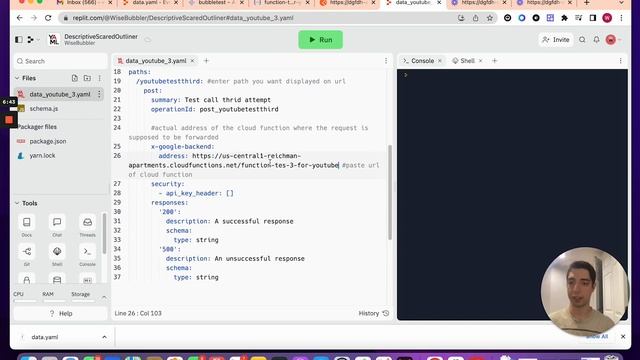Switch to the Inbox Gmail browser tab
Image resolution: width=640 pixels, height=360 pixels.
click(84, 3)
